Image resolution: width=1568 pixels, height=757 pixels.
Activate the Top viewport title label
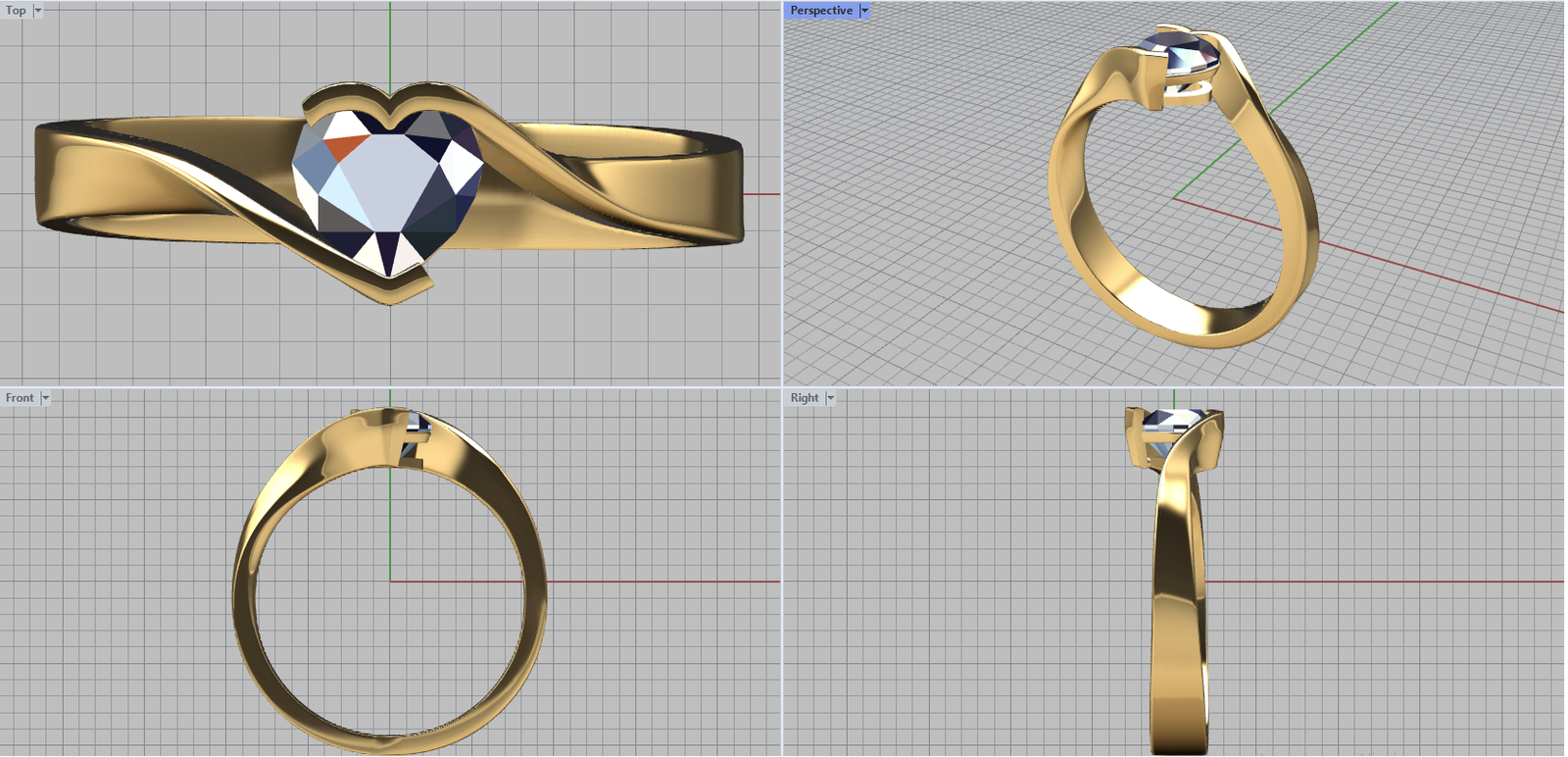(16, 11)
